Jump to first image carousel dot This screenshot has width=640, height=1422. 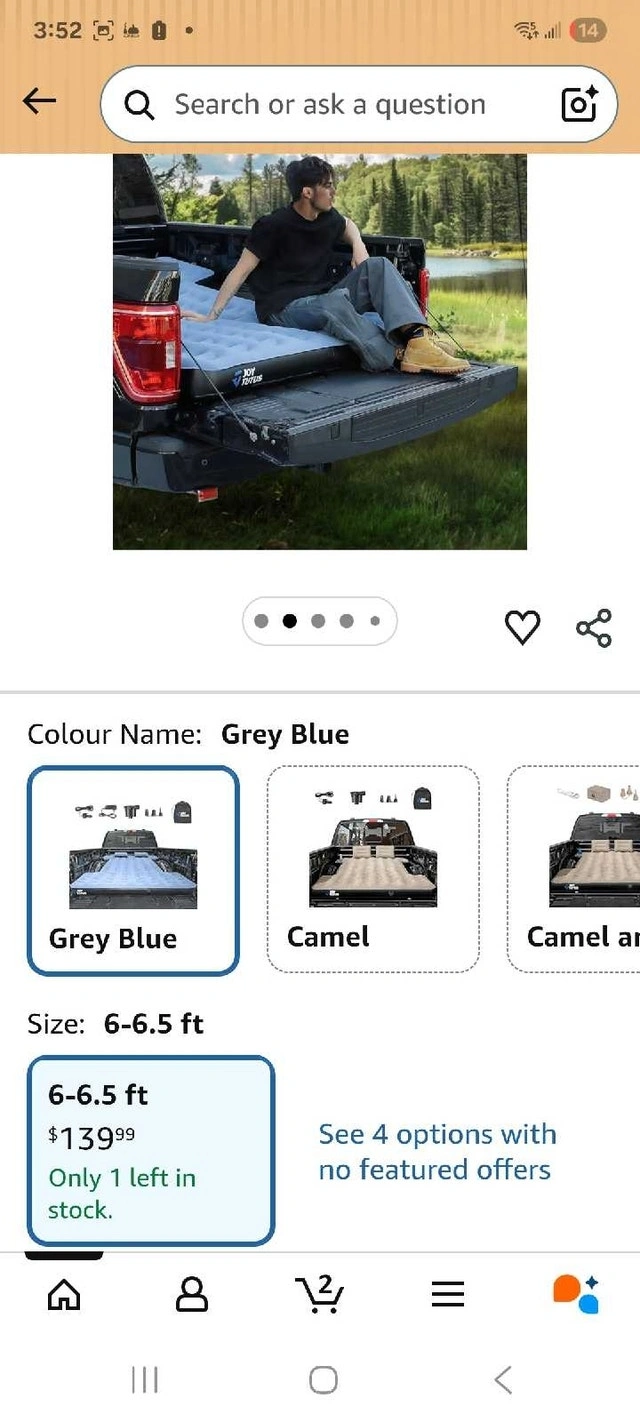coord(262,621)
